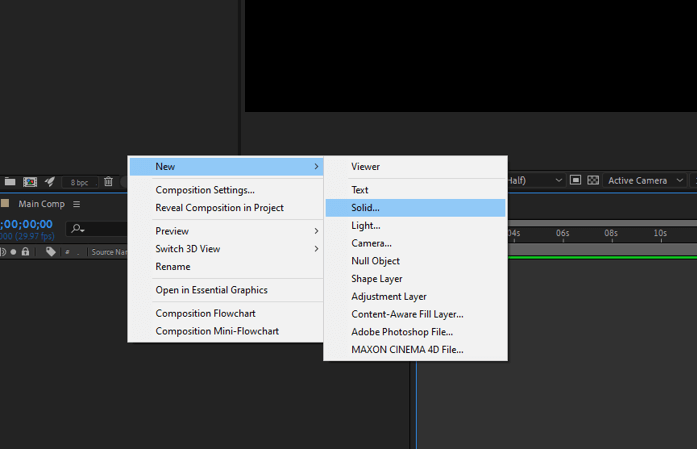Click the # layer number column header
The height and width of the screenshot is (449, 697).
pos(67,252)
